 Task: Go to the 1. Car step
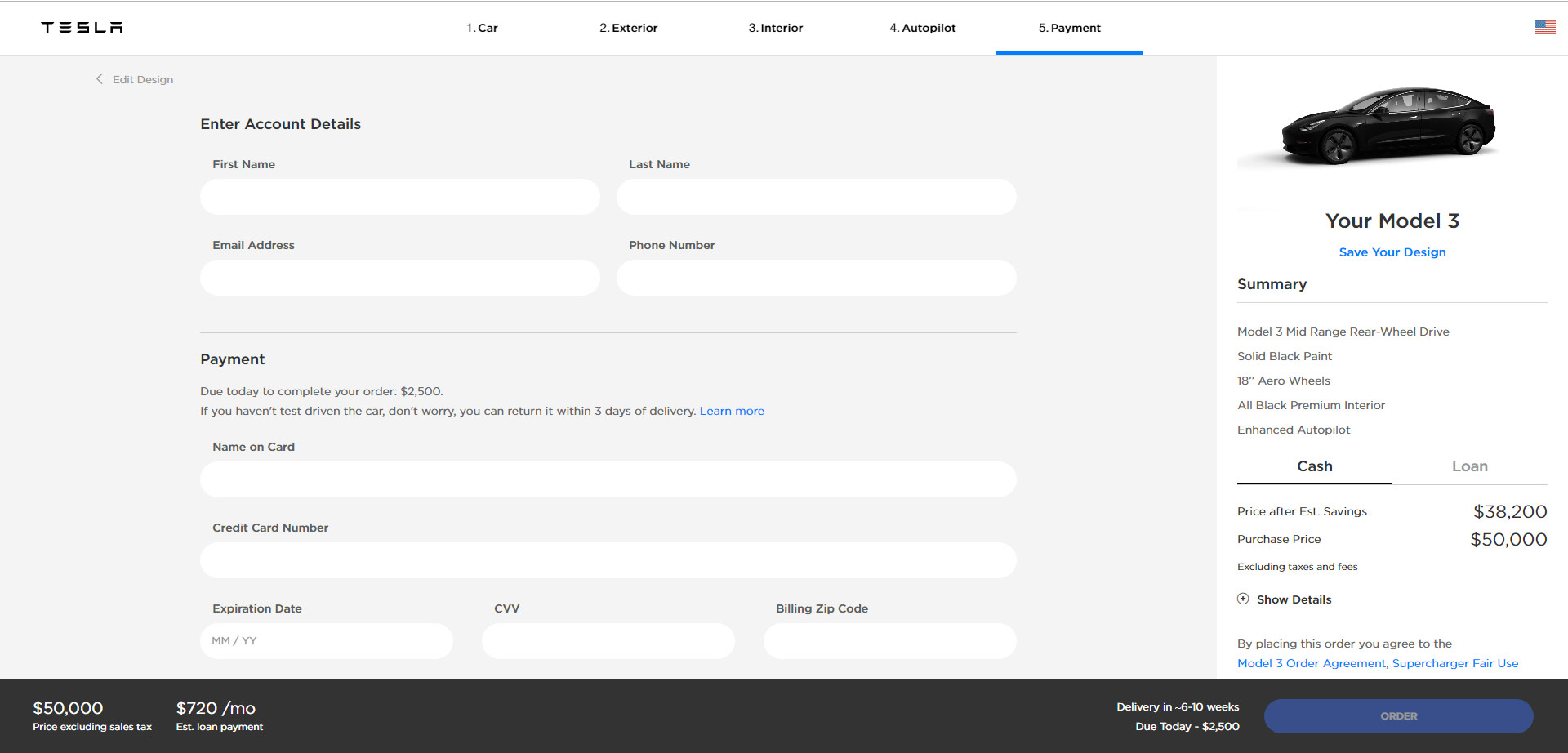pyautogui.click(x=482, y=28)
